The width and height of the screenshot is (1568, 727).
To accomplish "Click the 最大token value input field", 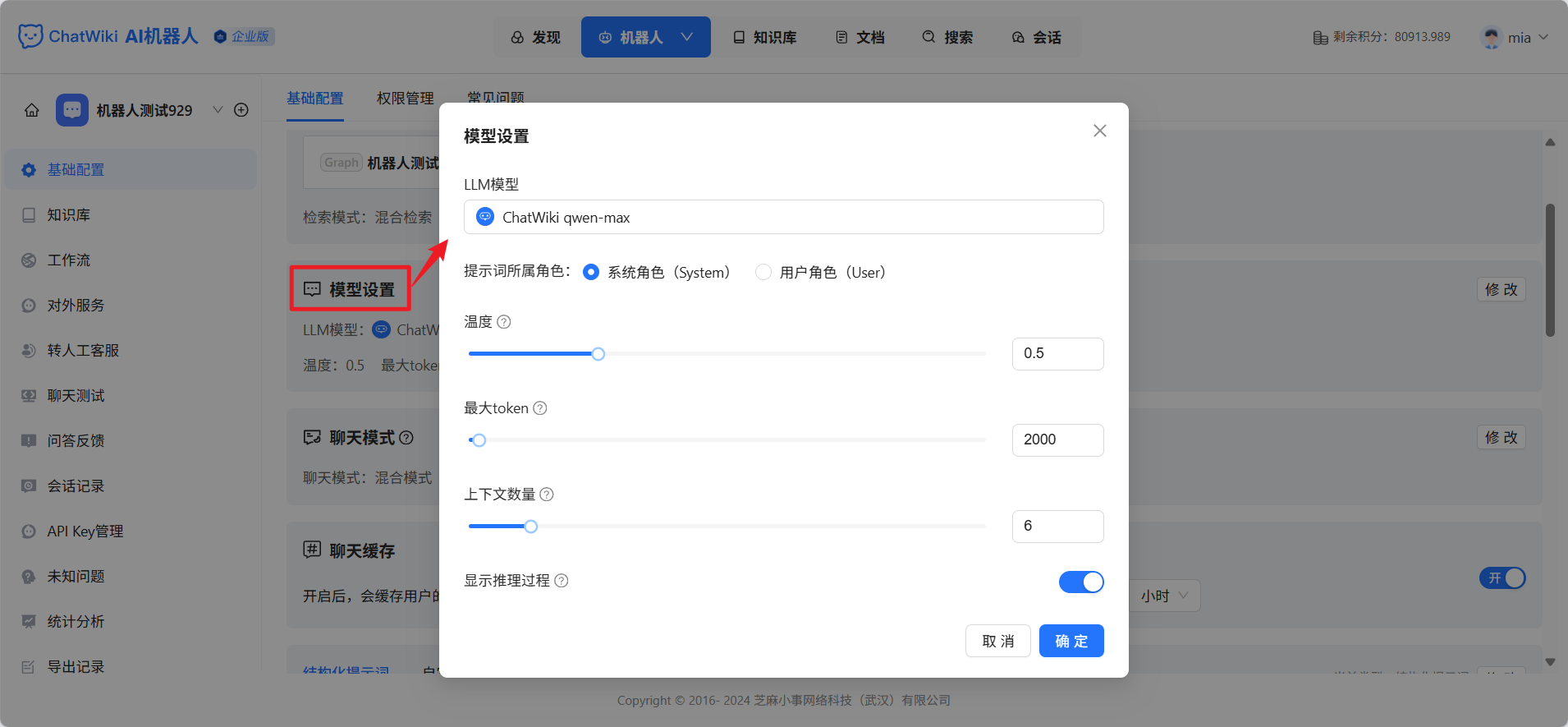I will pos(1057,440).
